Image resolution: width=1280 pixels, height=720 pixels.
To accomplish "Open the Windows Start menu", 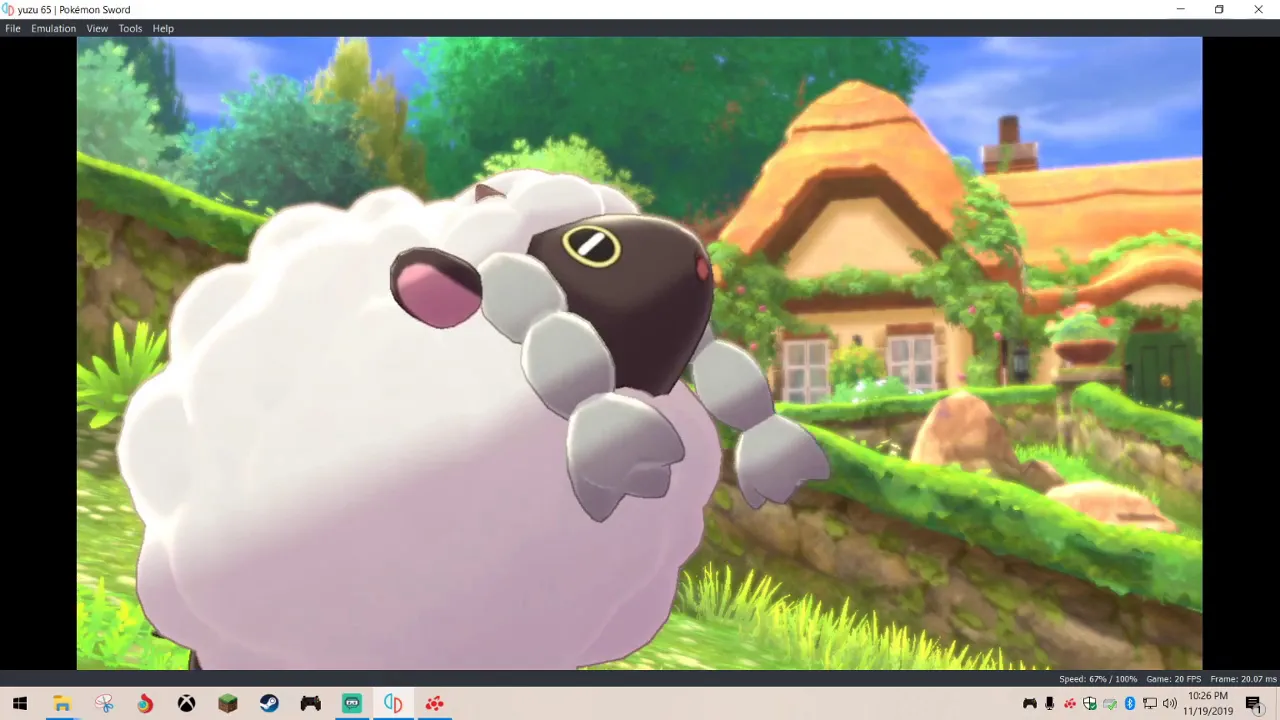I will coord(20,703).
